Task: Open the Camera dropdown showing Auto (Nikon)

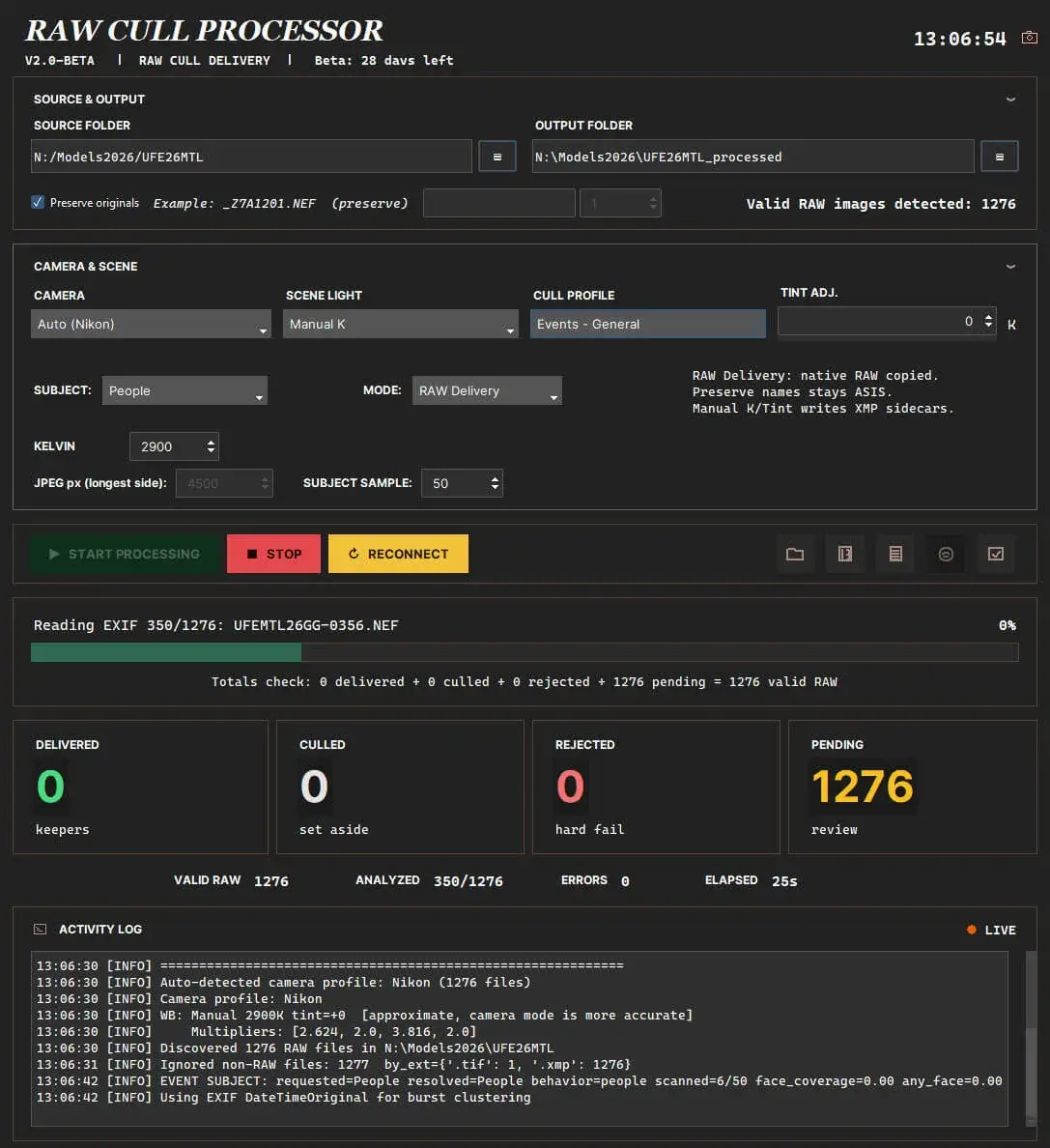Action: point(151,324)
